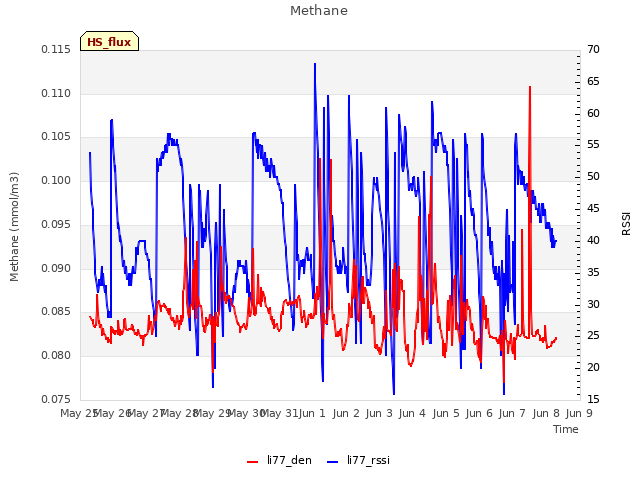This screenshot has height=480, width=640.
Task: Click the RSSI 65 tick label
Action: click(593, 82)
